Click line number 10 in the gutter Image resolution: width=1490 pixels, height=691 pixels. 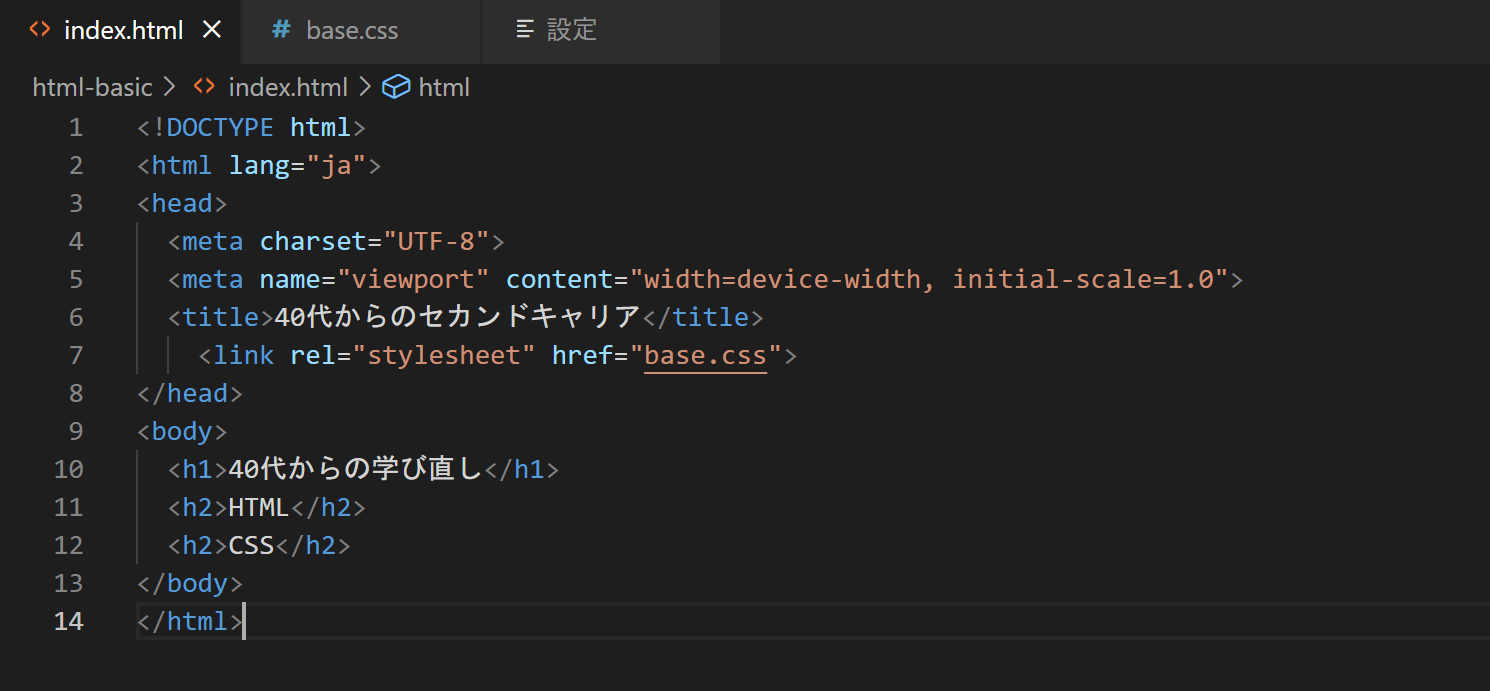coord(68,468)
